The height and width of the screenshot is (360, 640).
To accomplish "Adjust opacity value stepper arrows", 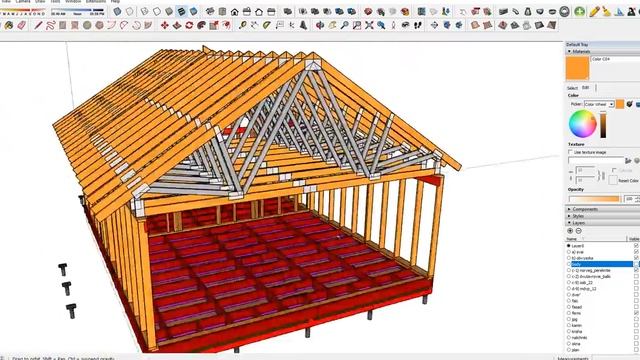I will coord(638,199).
